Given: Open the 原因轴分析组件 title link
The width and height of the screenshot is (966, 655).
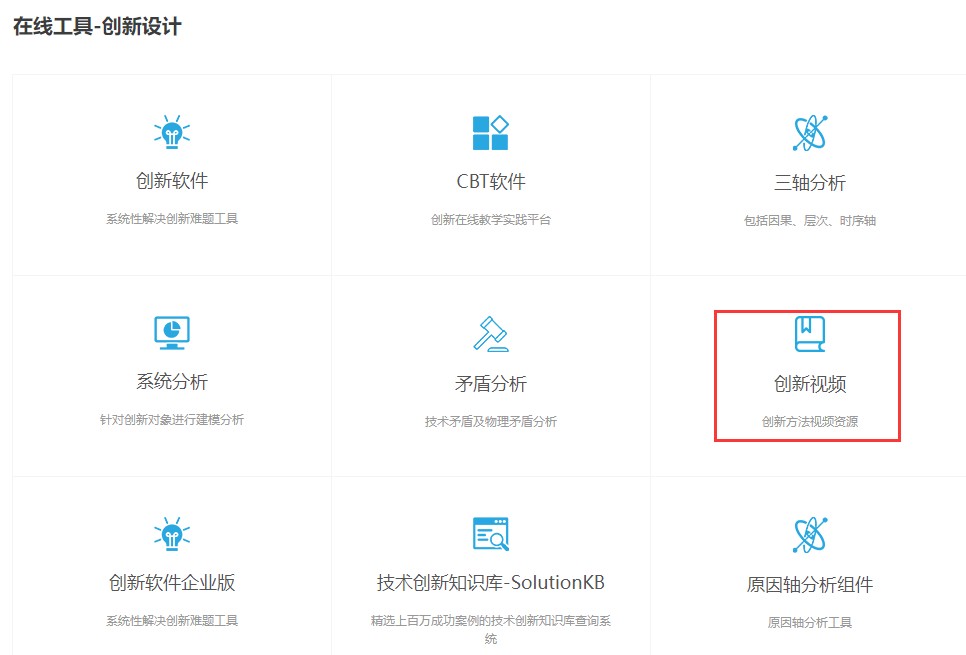Looking at the screenshot, I should click(x=809, y=585).
